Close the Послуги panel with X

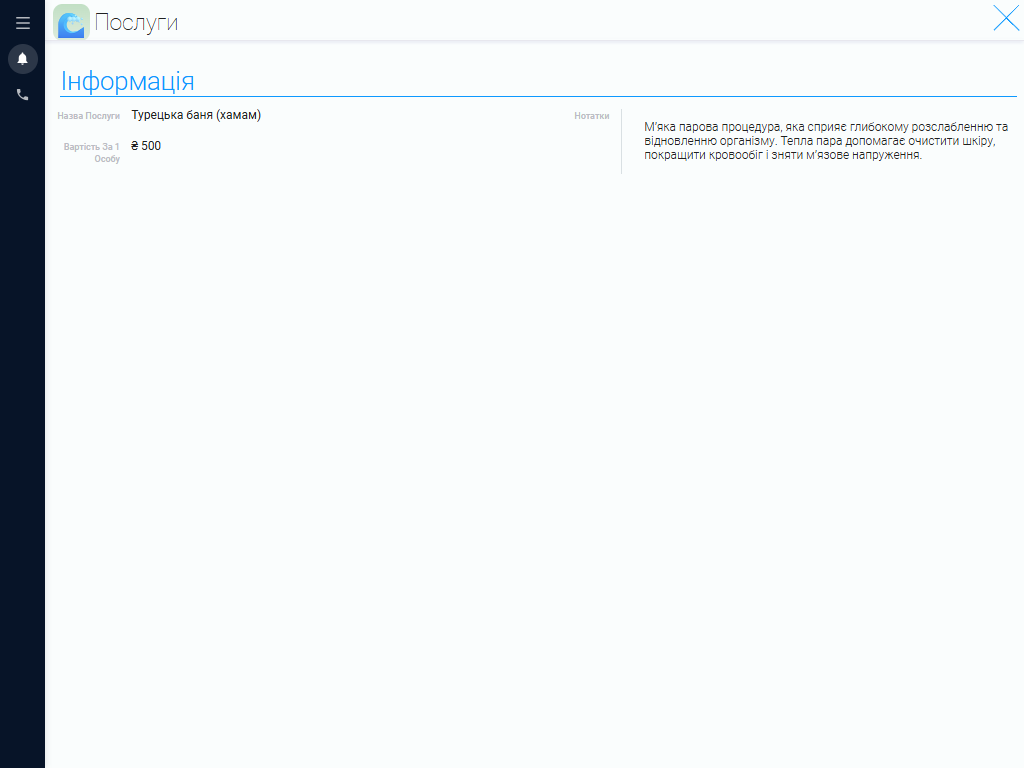point(1006,18)
